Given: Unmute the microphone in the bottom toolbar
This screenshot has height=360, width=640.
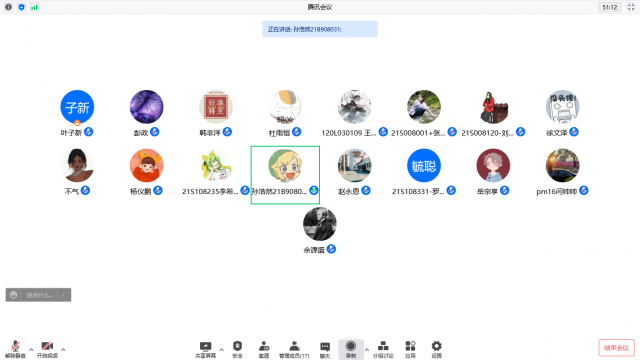Looking at the screenshot, I should (15, 349).
